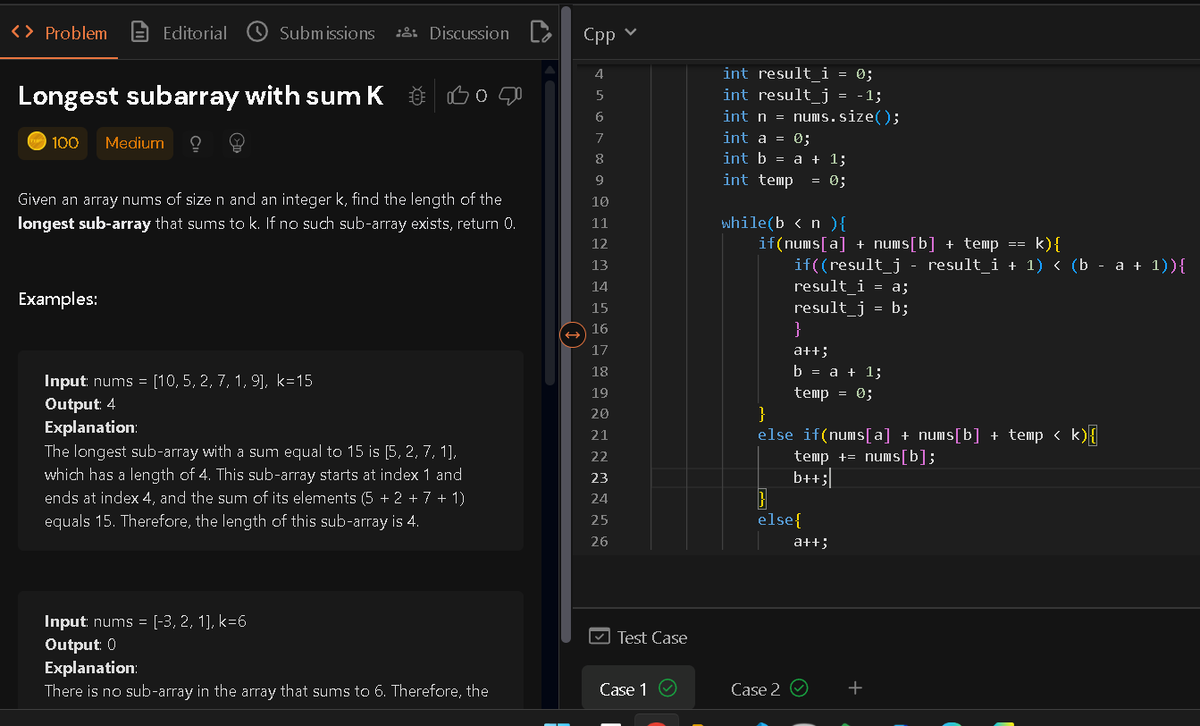Select the Case 1 tab
Image resolution: width=1200 pixels, height=726 pixels.
pos(638,689)
